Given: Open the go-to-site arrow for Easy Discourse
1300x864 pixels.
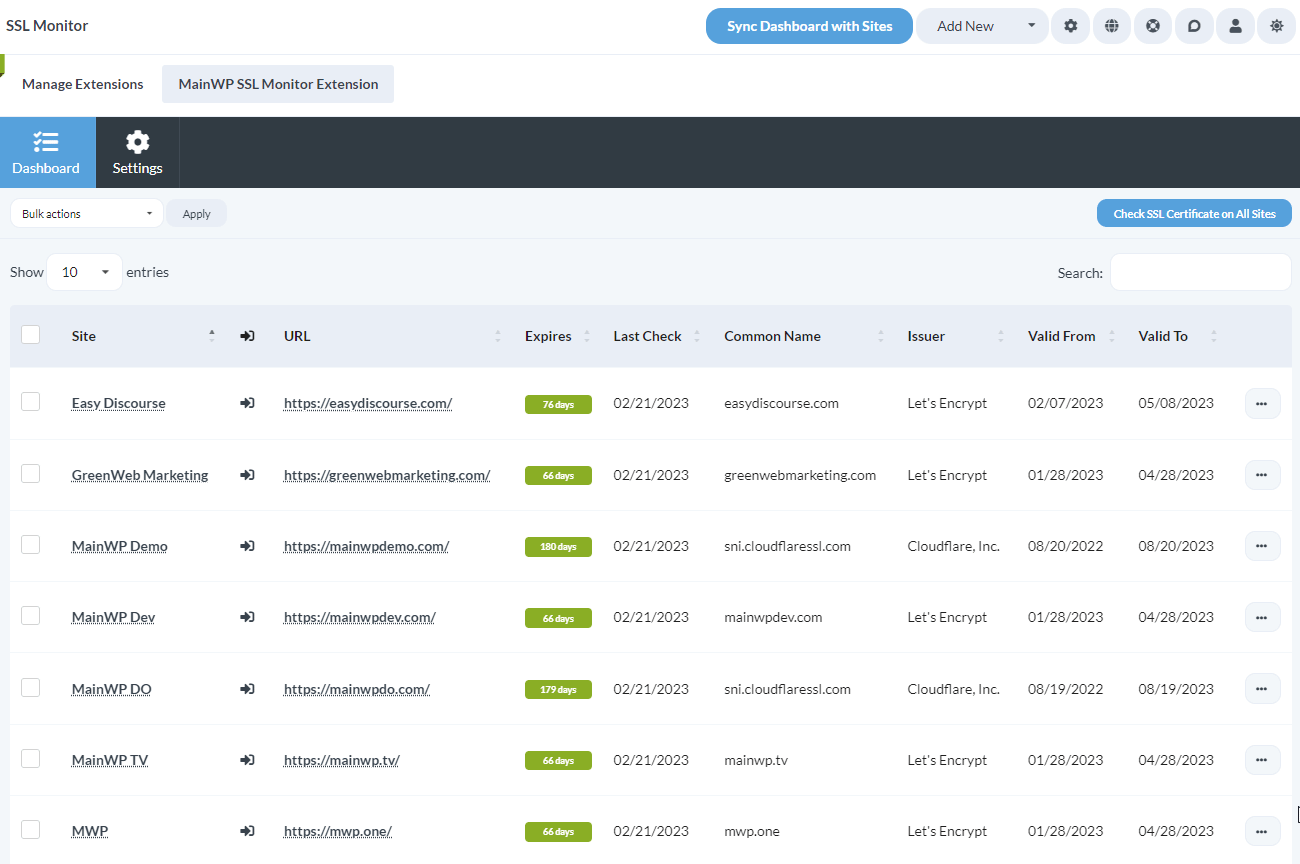Looking at the screenshot, I should 247,403.
